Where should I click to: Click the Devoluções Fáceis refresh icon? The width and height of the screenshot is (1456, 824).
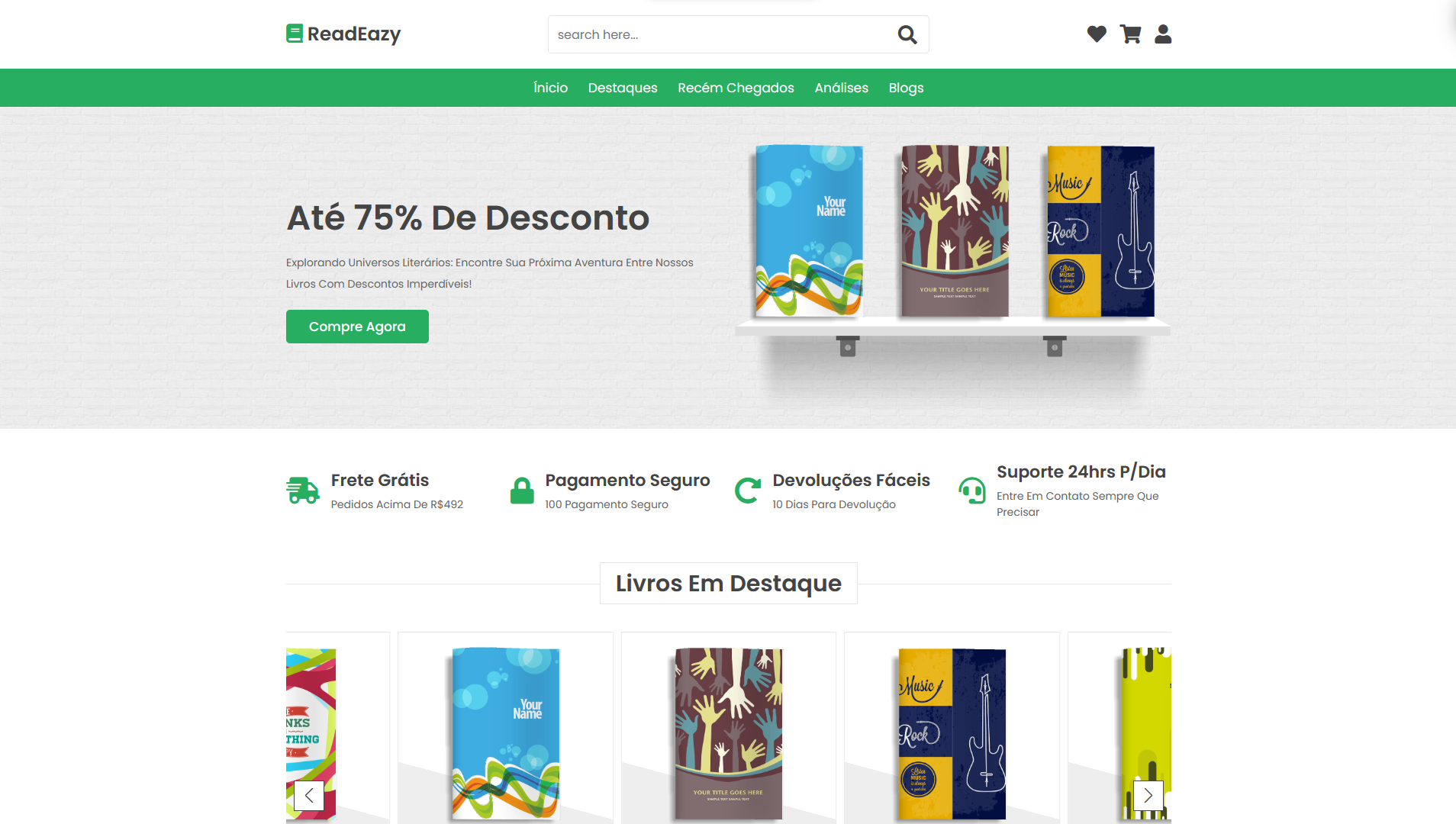click(x=748, y=491)
